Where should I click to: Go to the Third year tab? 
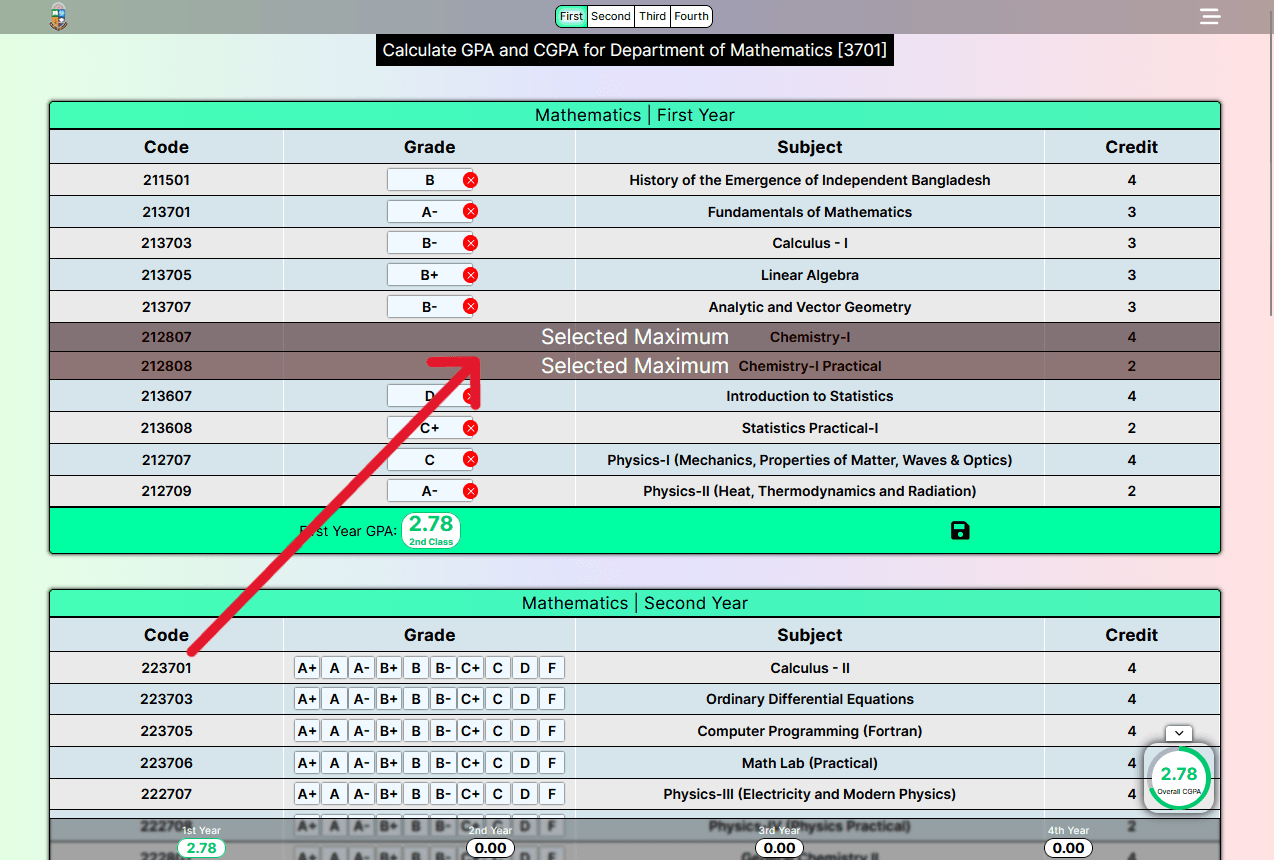click(x=652, y=16)
